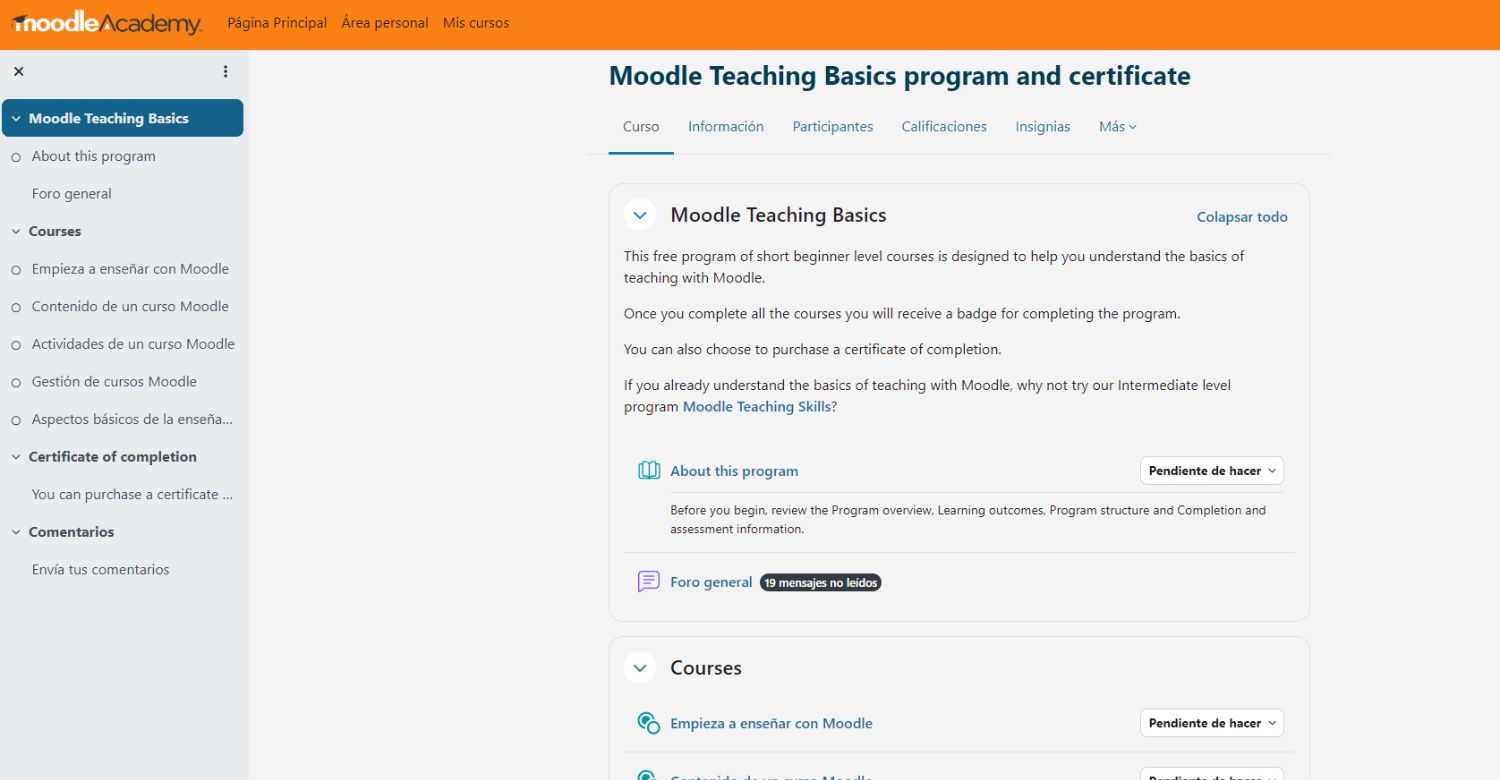
Task: Open Pendiente de hacer dropdown for About this program
Action: pos(1212,471)
